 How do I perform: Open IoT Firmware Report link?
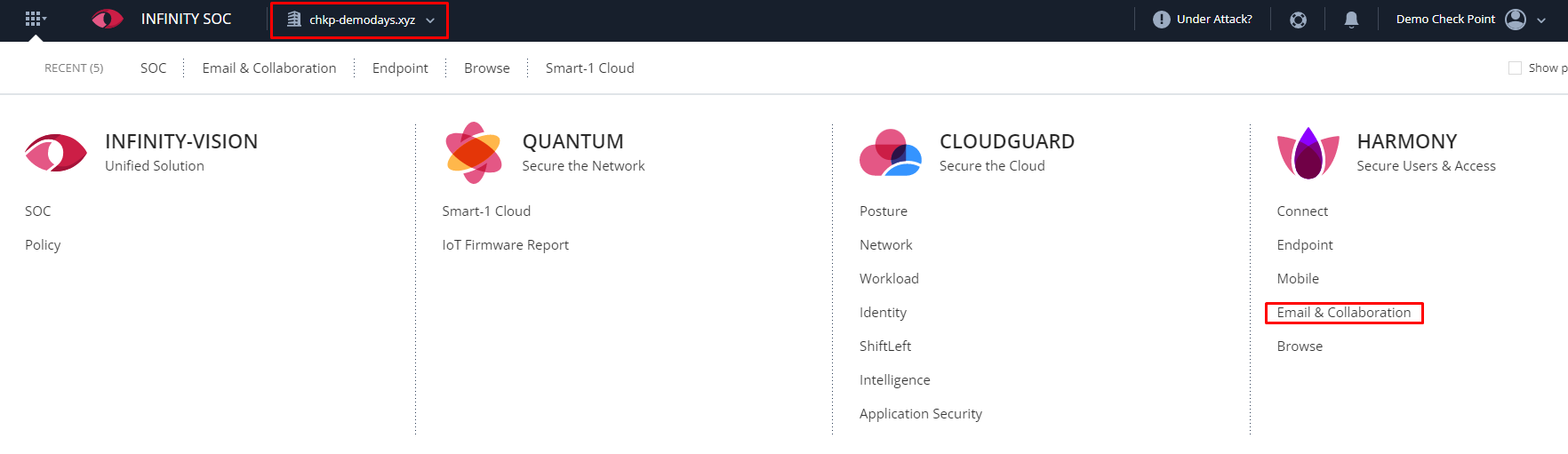pos(505,245)
